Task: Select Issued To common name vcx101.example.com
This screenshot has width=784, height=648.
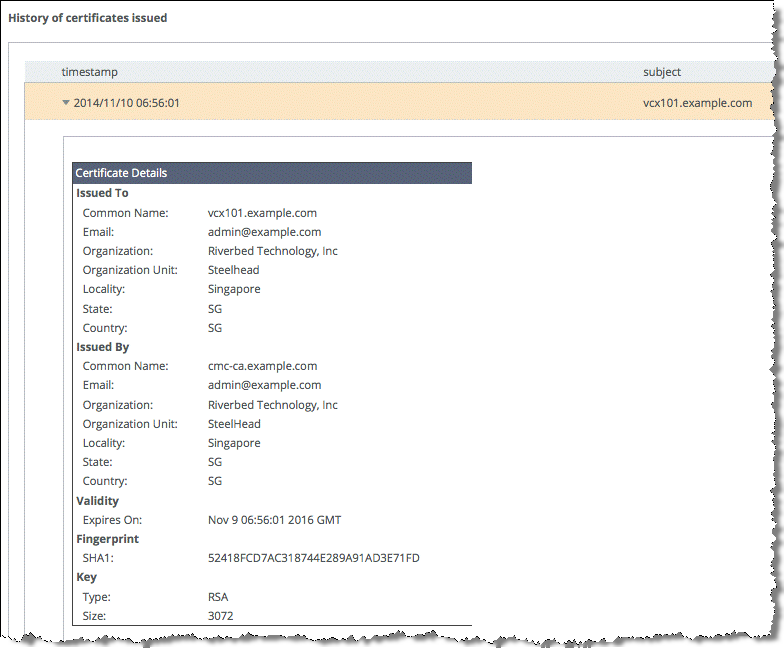Action: point(262,213)
